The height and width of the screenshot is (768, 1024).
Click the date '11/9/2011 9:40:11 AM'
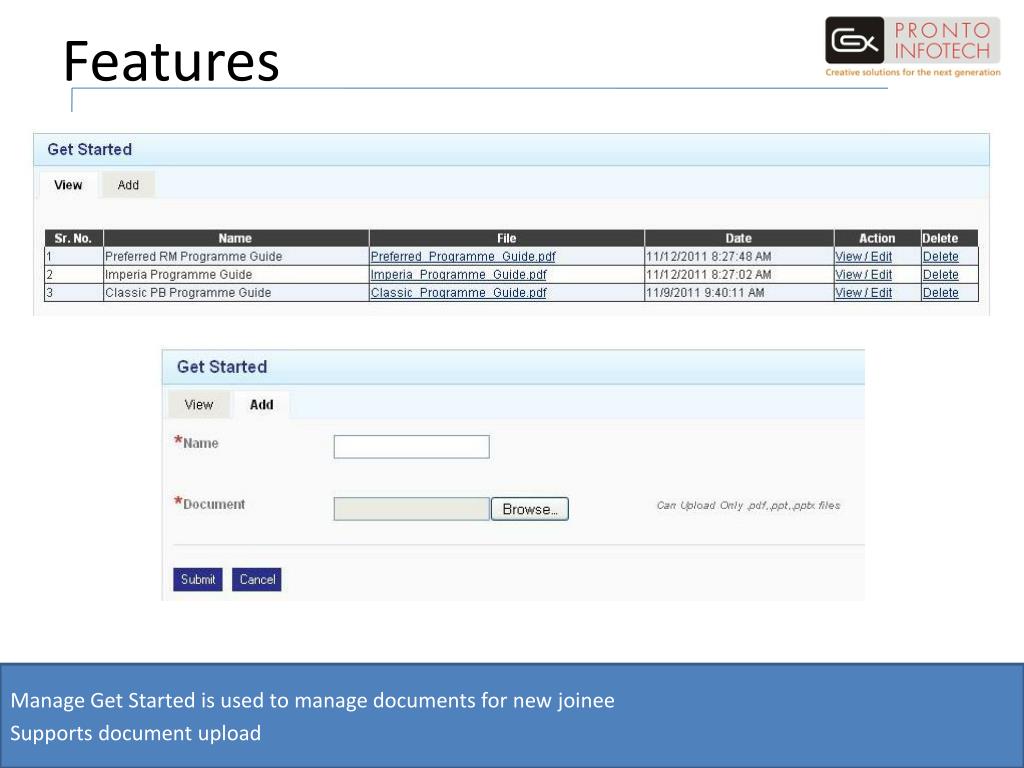pyautogui.click(x=705, y=293)
